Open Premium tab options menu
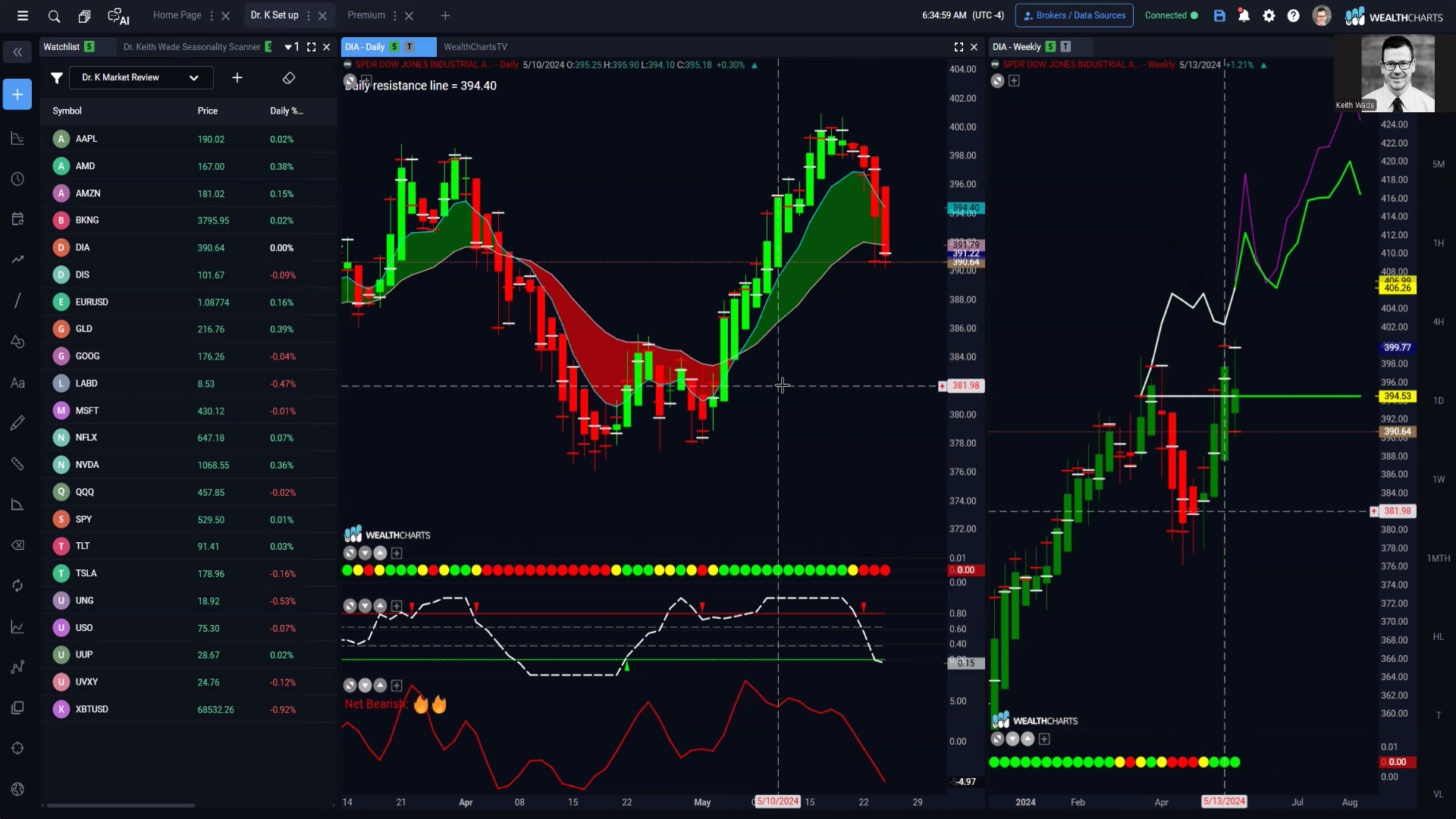 [395, 15]
